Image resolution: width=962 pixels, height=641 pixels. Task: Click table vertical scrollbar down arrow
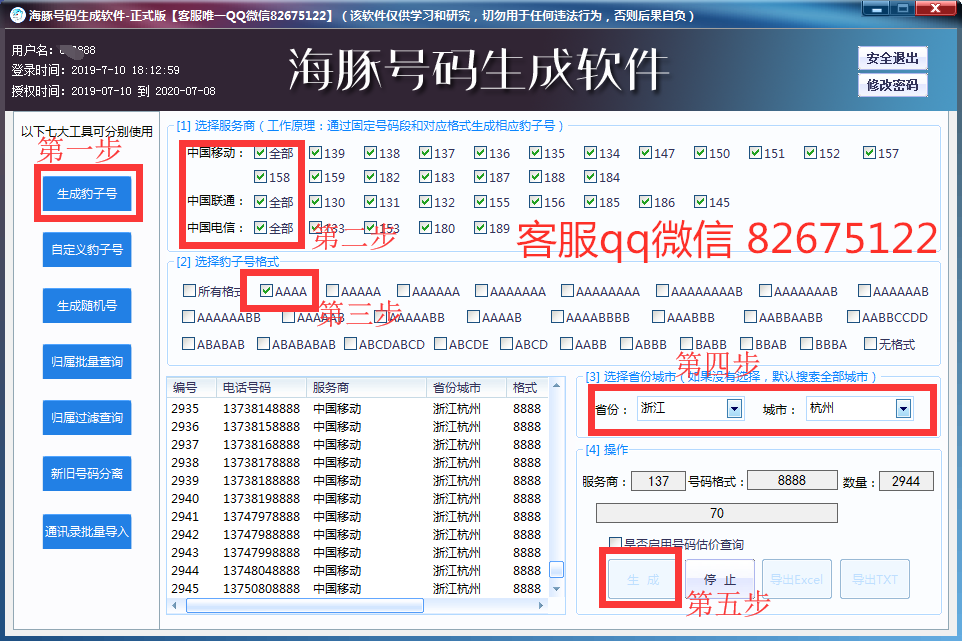point(556,589)
